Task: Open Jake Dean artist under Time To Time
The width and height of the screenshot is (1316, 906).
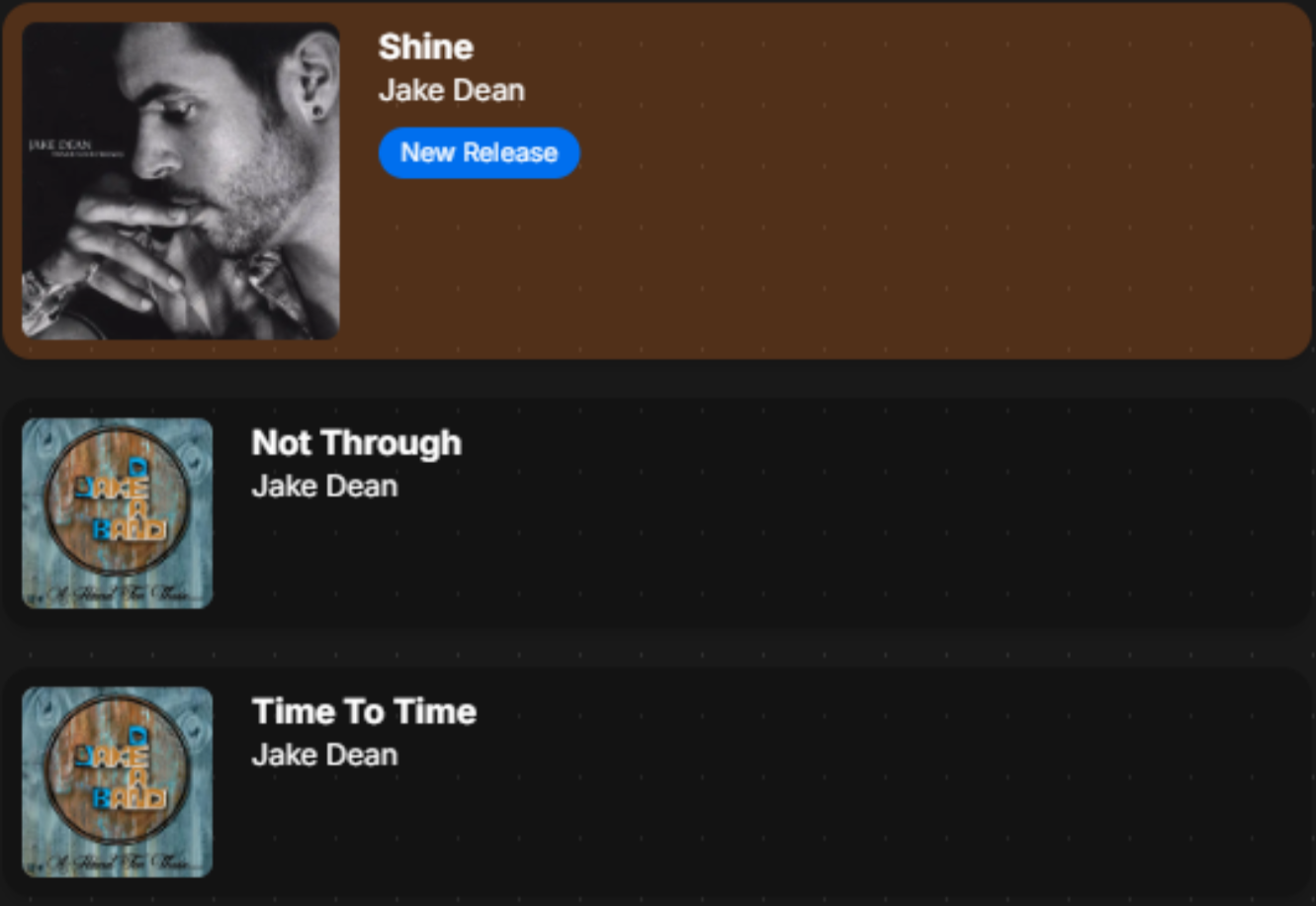Action: 324,756
